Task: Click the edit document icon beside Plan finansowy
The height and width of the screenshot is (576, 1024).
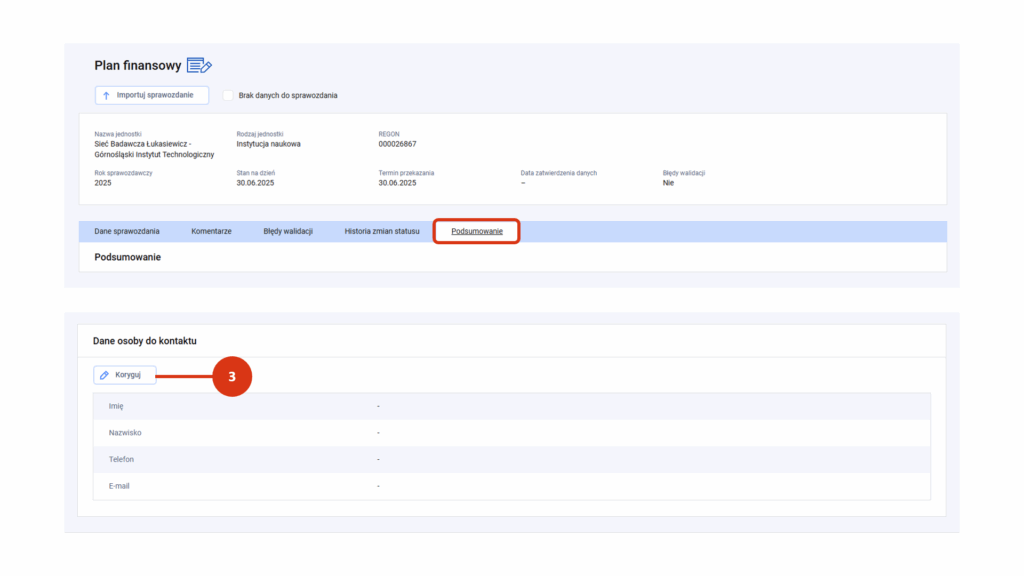Action: 199,65
